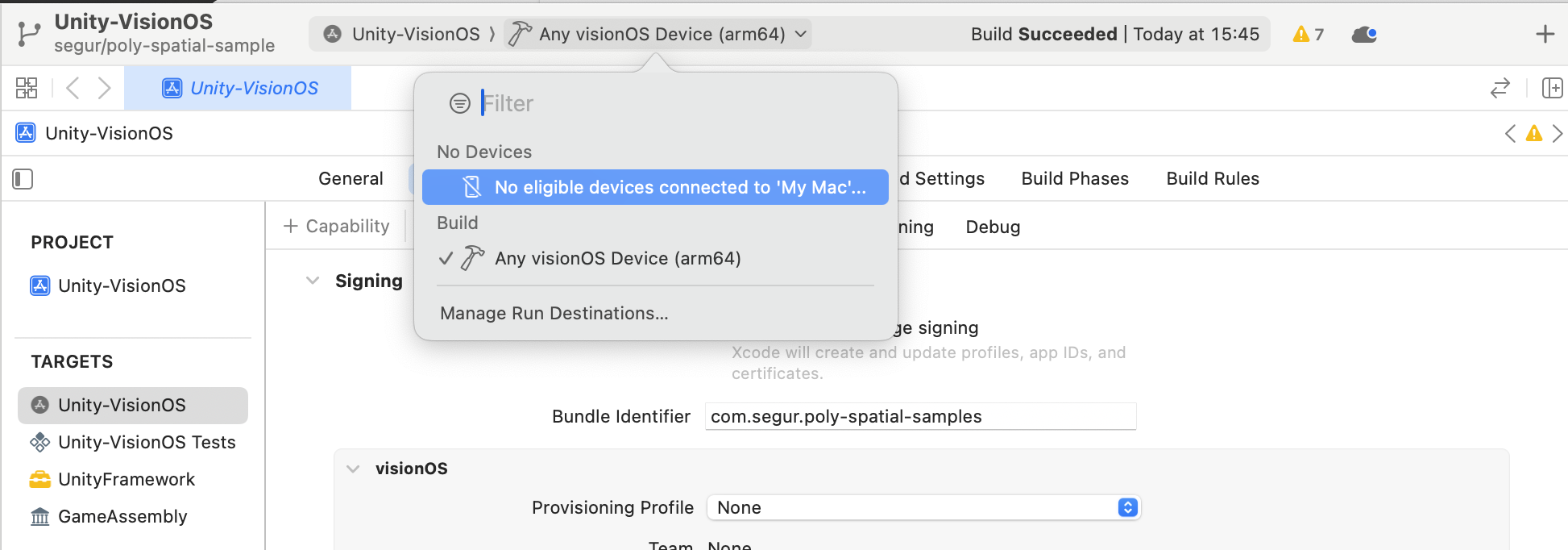Click the back navigation chevron
This screenshot has width=1568, height=550.
71,88
